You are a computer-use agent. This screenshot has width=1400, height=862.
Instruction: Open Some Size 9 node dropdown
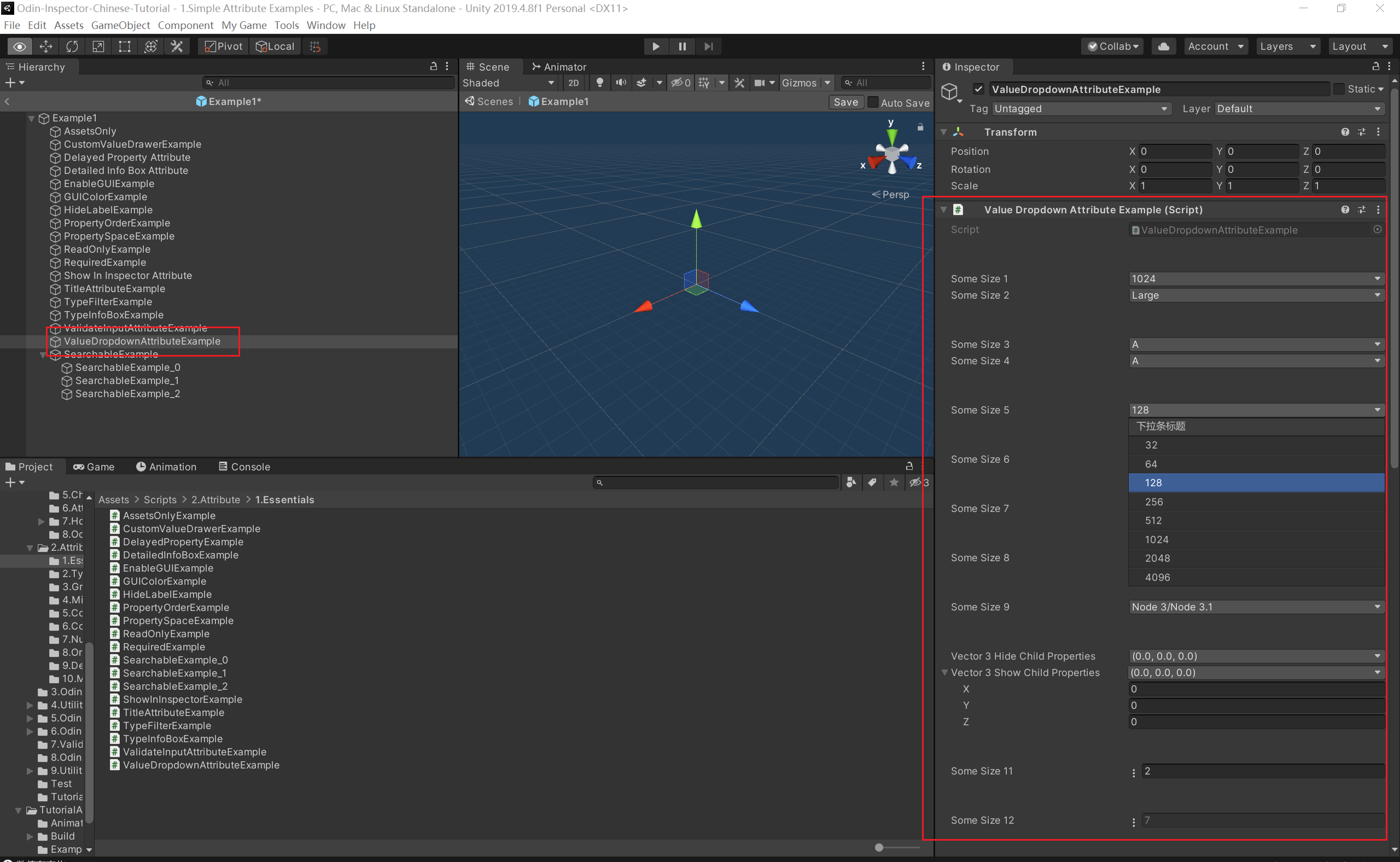coord(1256,607)
